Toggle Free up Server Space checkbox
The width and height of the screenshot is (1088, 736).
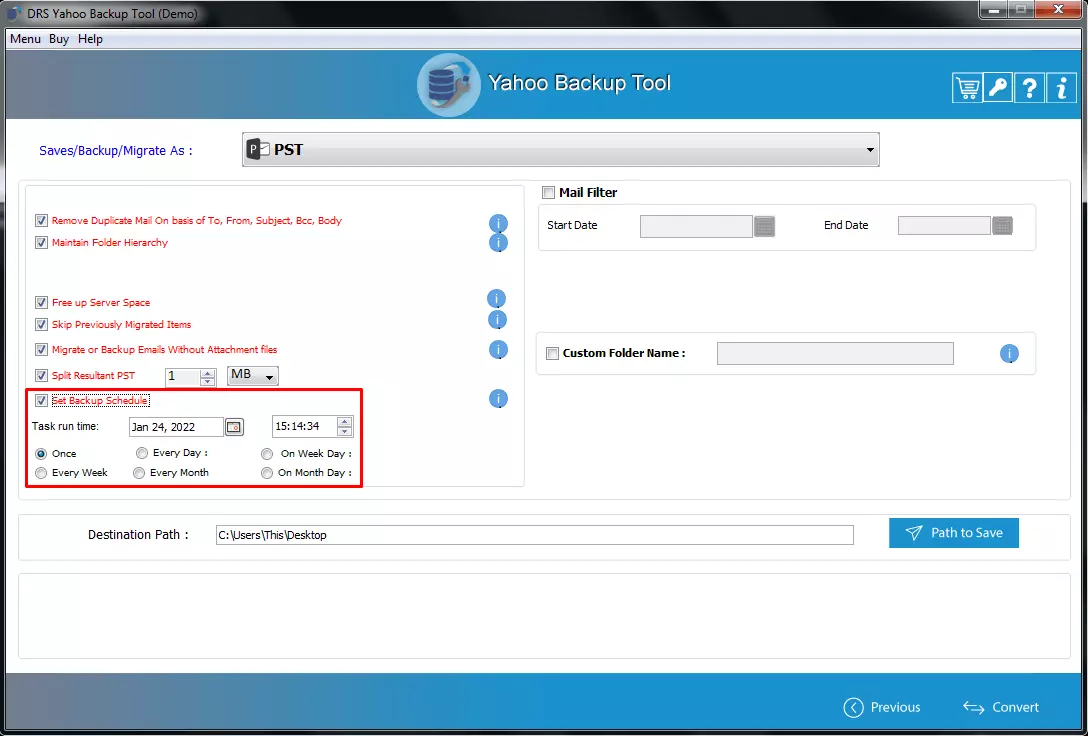coord(41,302)
